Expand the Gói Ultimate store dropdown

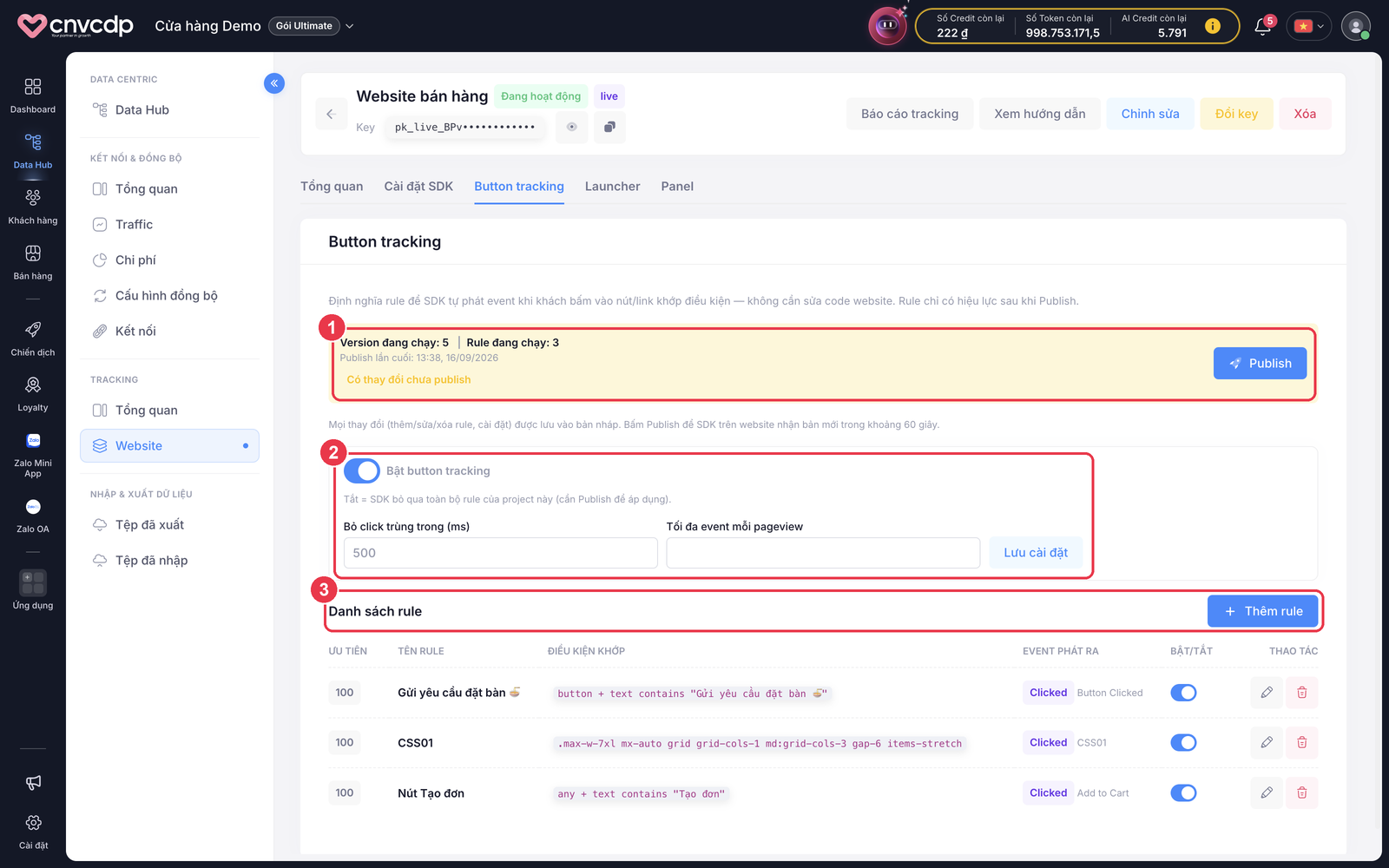pyautogui.click(x=312, y=26)
